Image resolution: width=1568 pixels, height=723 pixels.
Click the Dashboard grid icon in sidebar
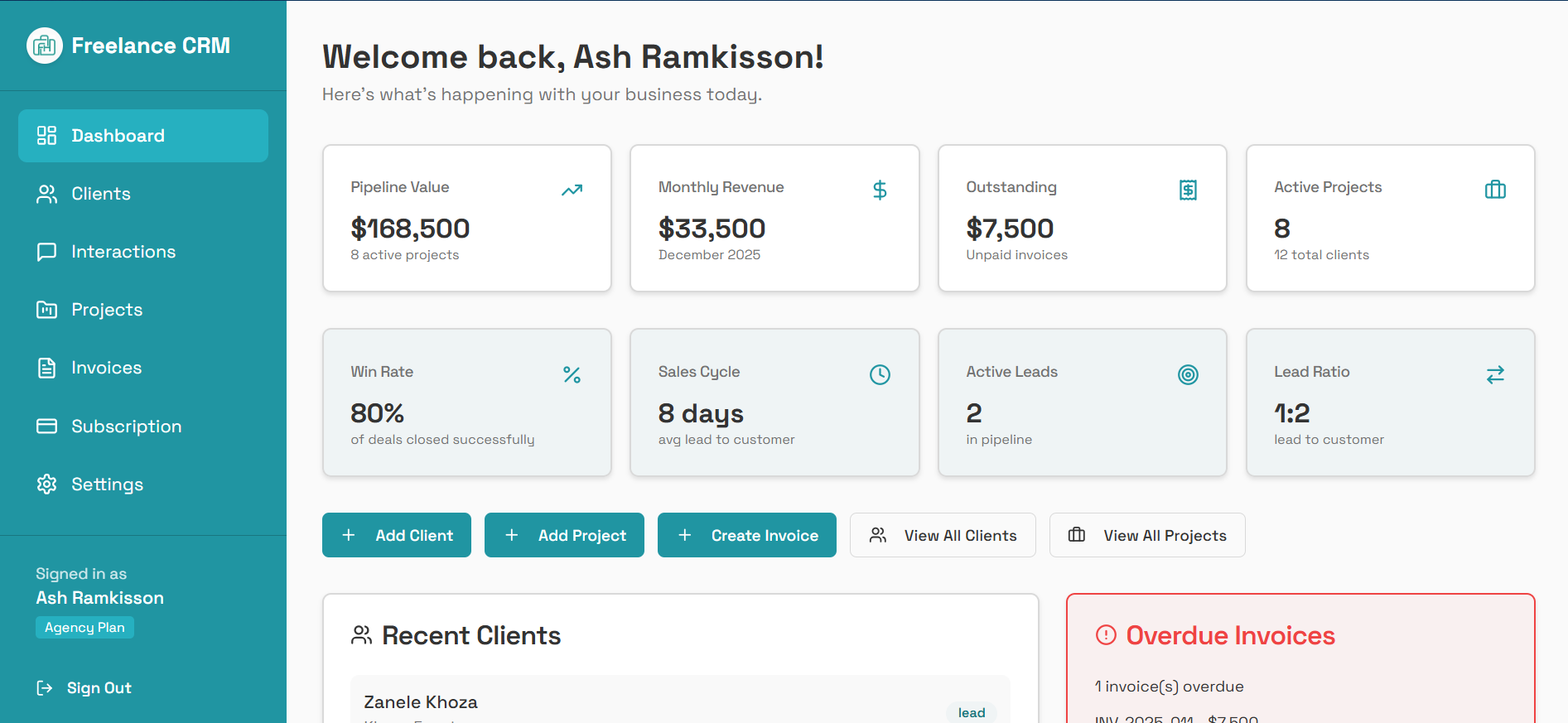point(47,136)
